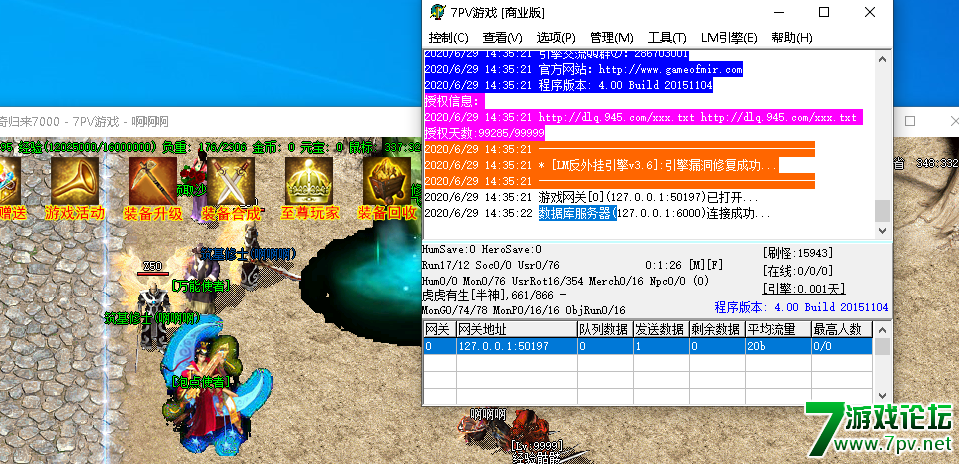Click the 授权天数:99285/99999 line
959x464 pixels.
pyautogui.click(x=484, y=133)
